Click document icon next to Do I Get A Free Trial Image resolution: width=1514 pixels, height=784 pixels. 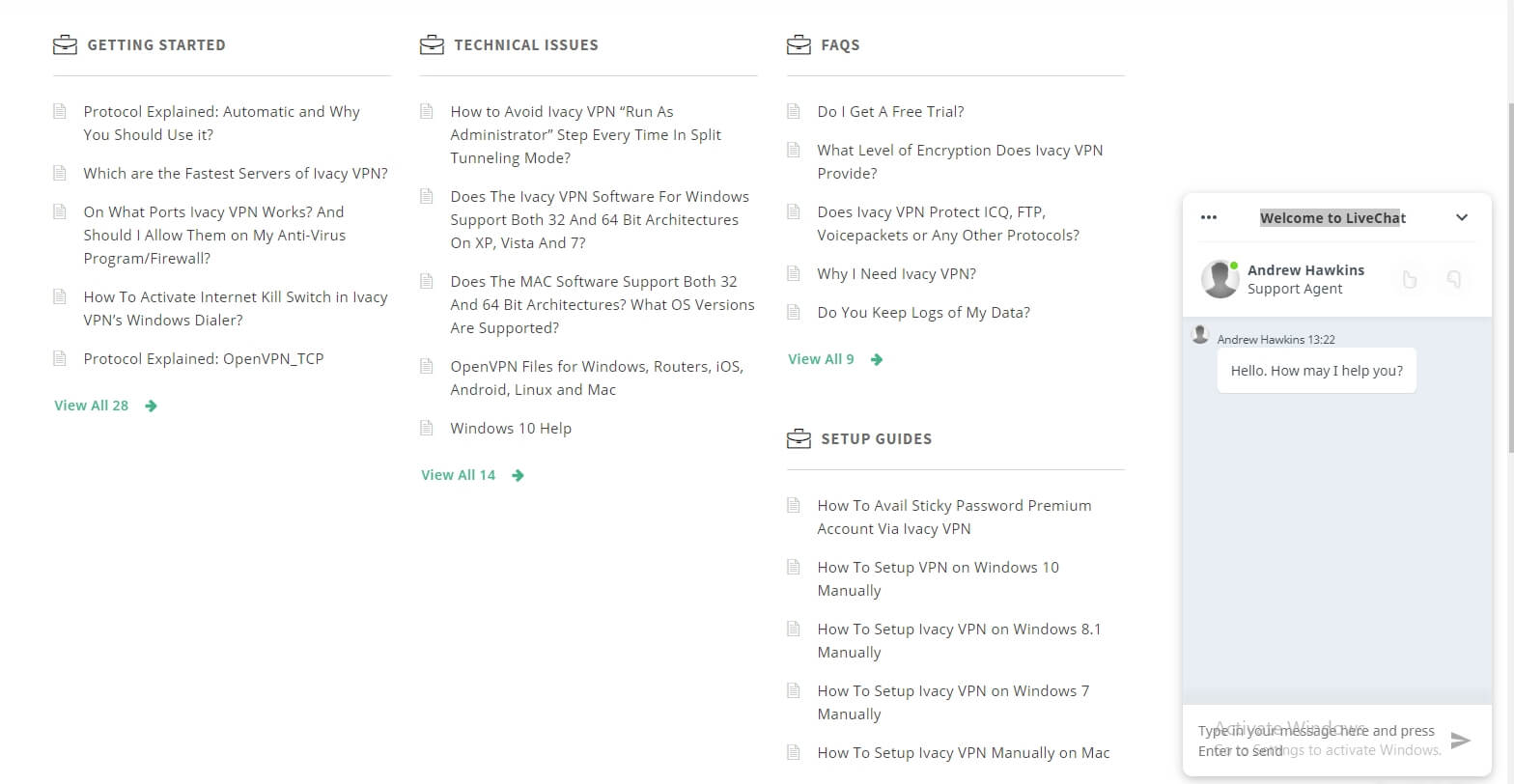[794, 111]
